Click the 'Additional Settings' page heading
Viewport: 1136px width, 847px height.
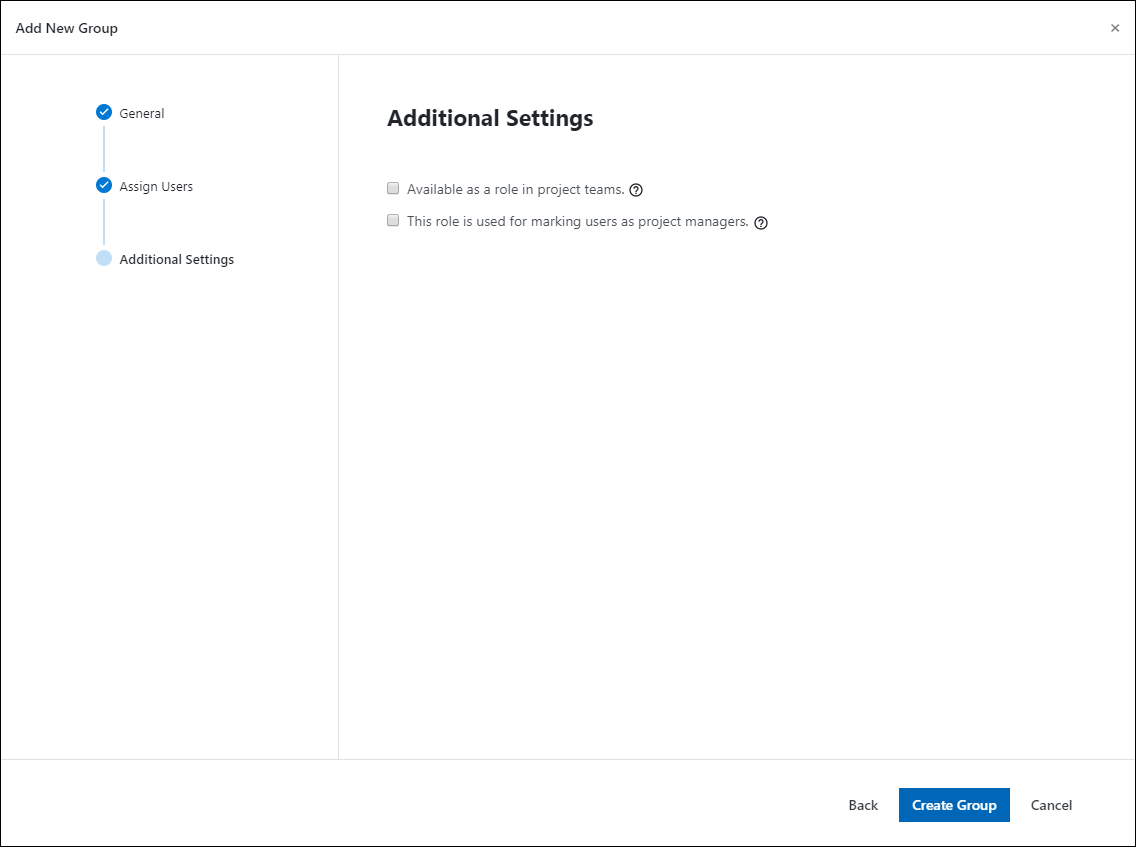(490, 118)
